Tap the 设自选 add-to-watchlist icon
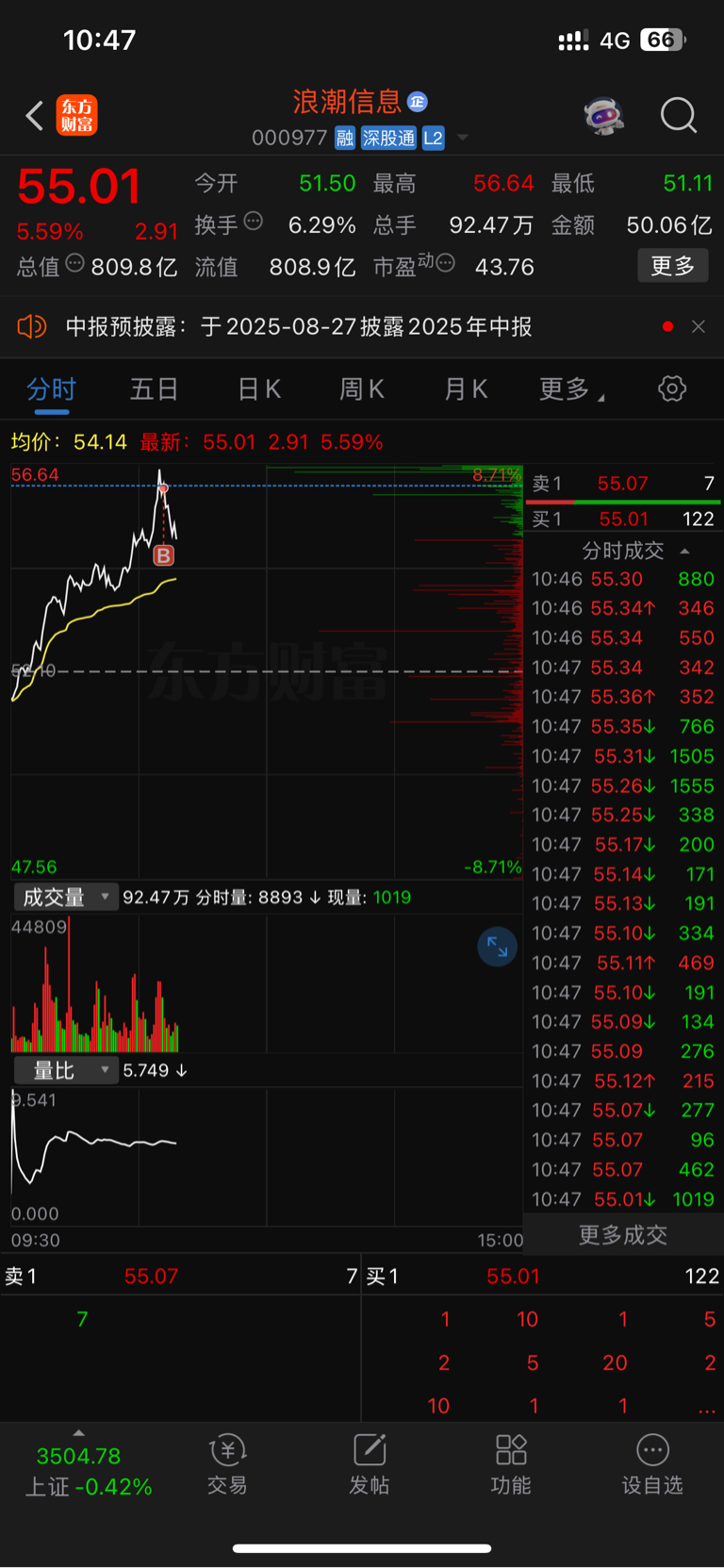Image resolution: width=724 pixels, height=1568 pixels. tap(652, 1464)
